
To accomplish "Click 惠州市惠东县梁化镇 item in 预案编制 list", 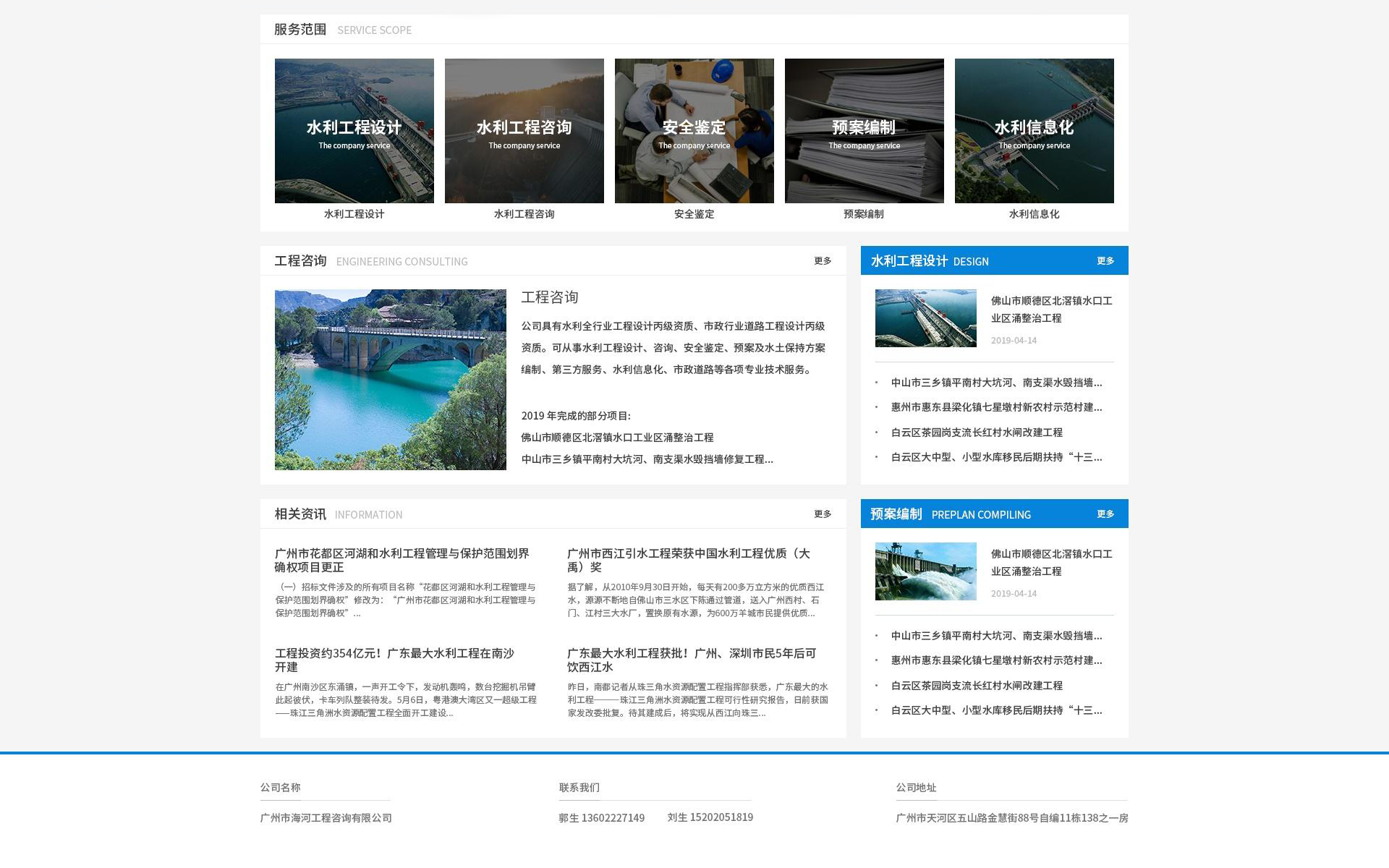I will 996,660.
